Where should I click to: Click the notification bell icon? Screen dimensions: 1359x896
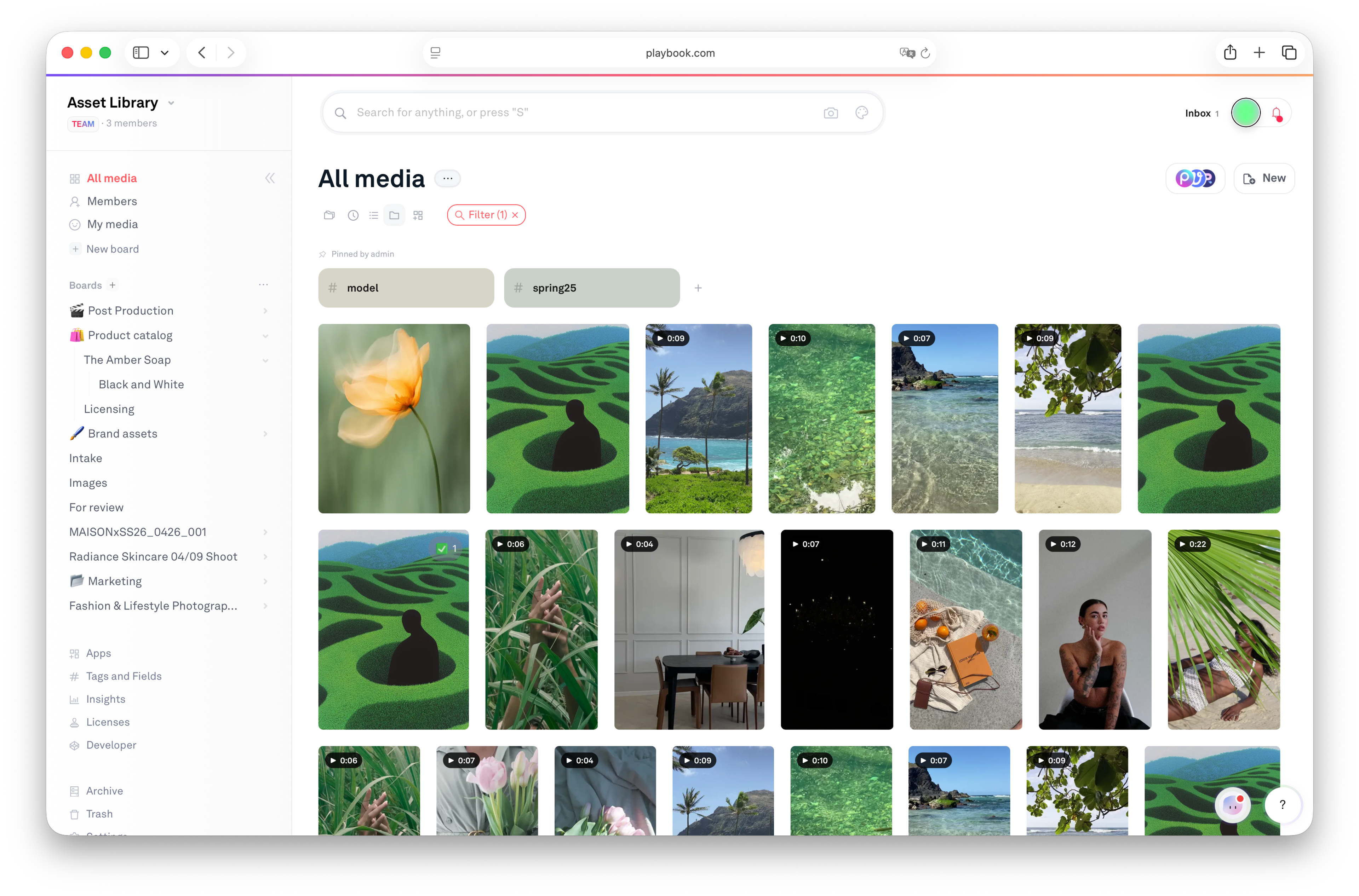coord(1277,114)
